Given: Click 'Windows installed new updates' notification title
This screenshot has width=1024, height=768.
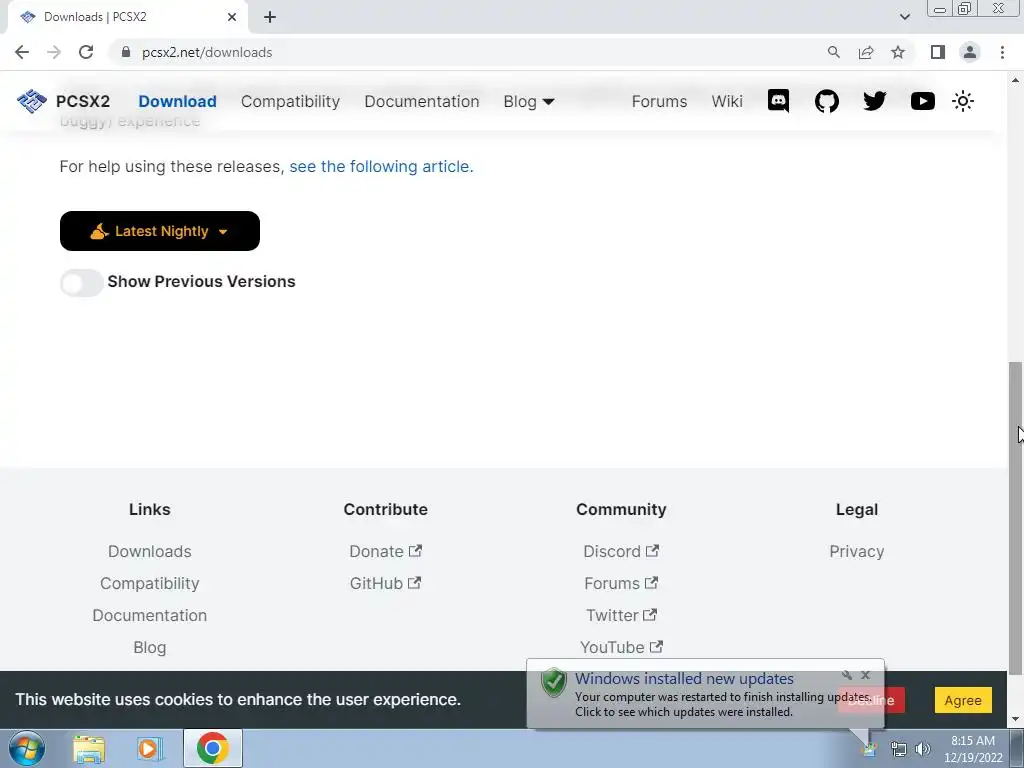Looking at the screenshot, I should coord(684,679).
